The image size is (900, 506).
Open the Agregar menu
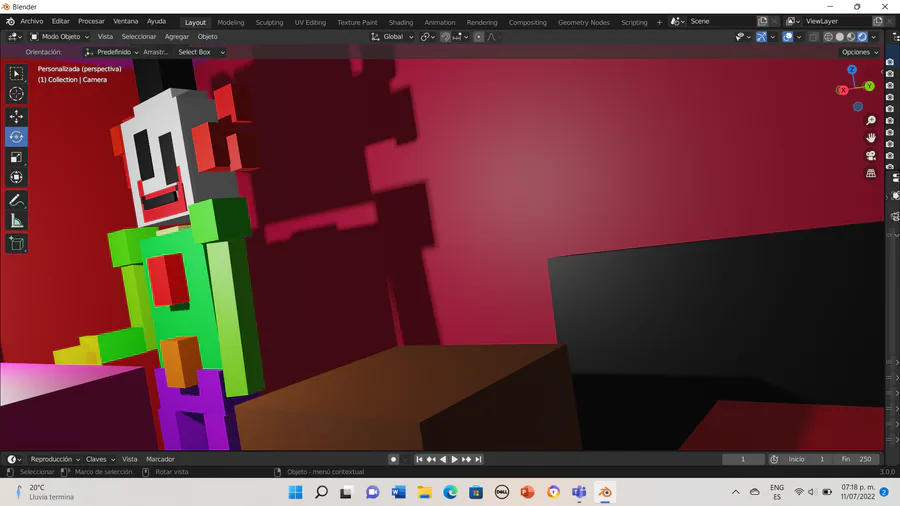177,37
